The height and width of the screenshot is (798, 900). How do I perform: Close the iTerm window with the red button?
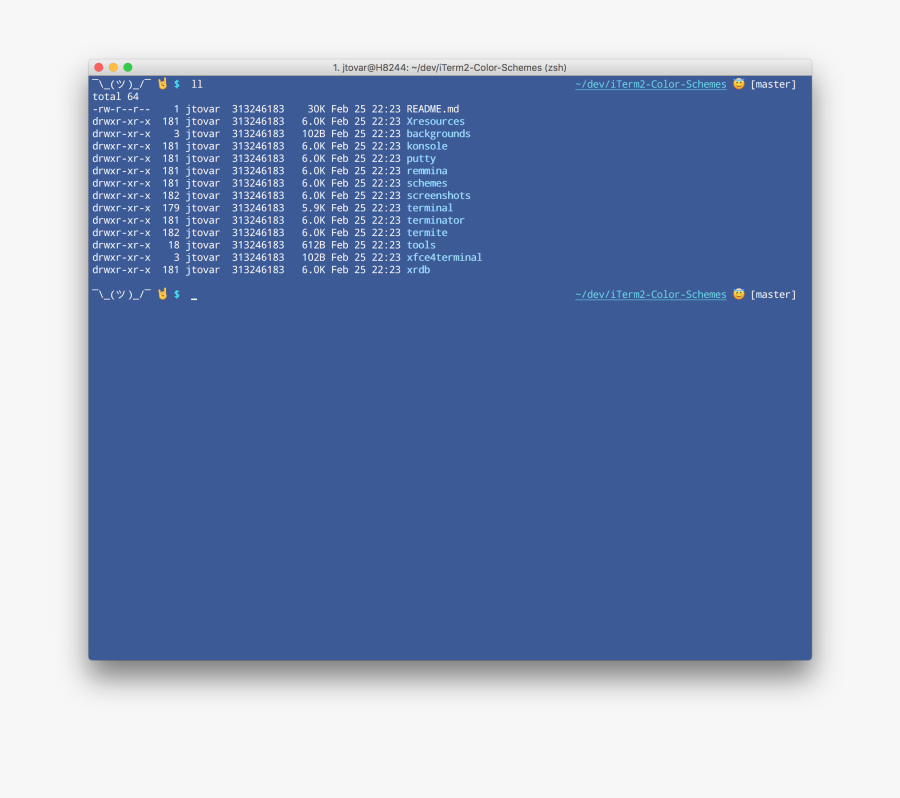pos(99,67)
